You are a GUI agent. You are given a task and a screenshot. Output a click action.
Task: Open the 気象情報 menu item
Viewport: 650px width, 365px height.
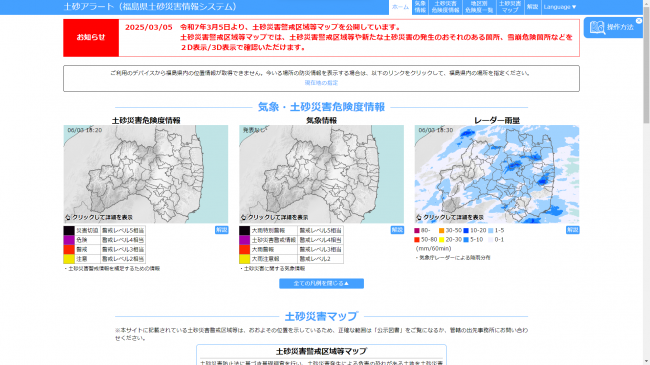[420, 7]
